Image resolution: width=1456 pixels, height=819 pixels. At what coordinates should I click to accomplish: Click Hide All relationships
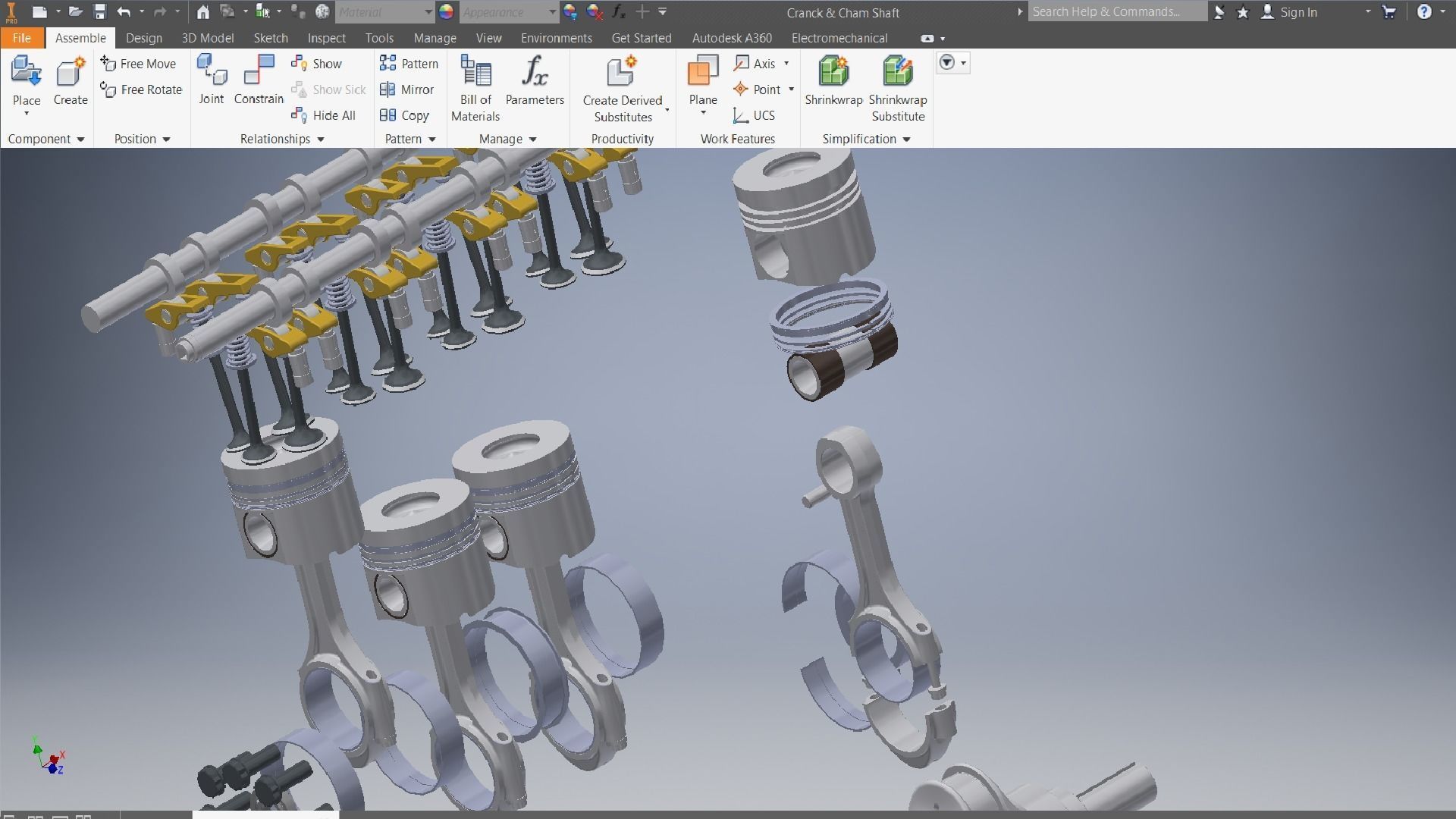[324, 115]
